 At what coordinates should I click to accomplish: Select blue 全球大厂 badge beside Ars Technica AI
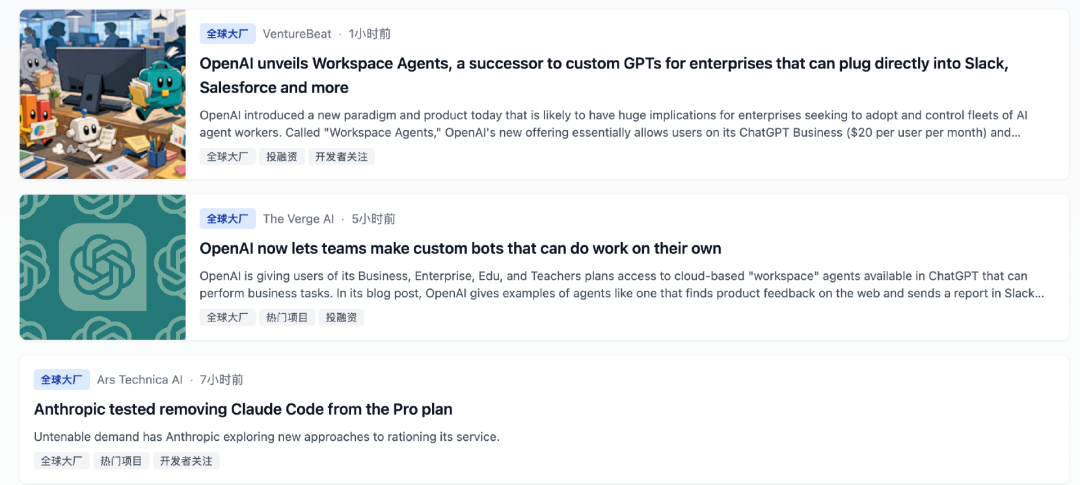[62, 380]
